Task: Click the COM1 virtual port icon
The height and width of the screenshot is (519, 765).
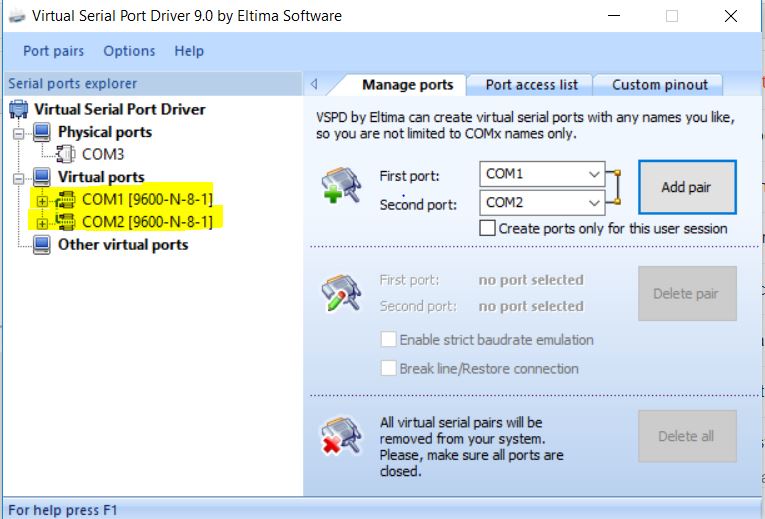Action: point(65,199)
